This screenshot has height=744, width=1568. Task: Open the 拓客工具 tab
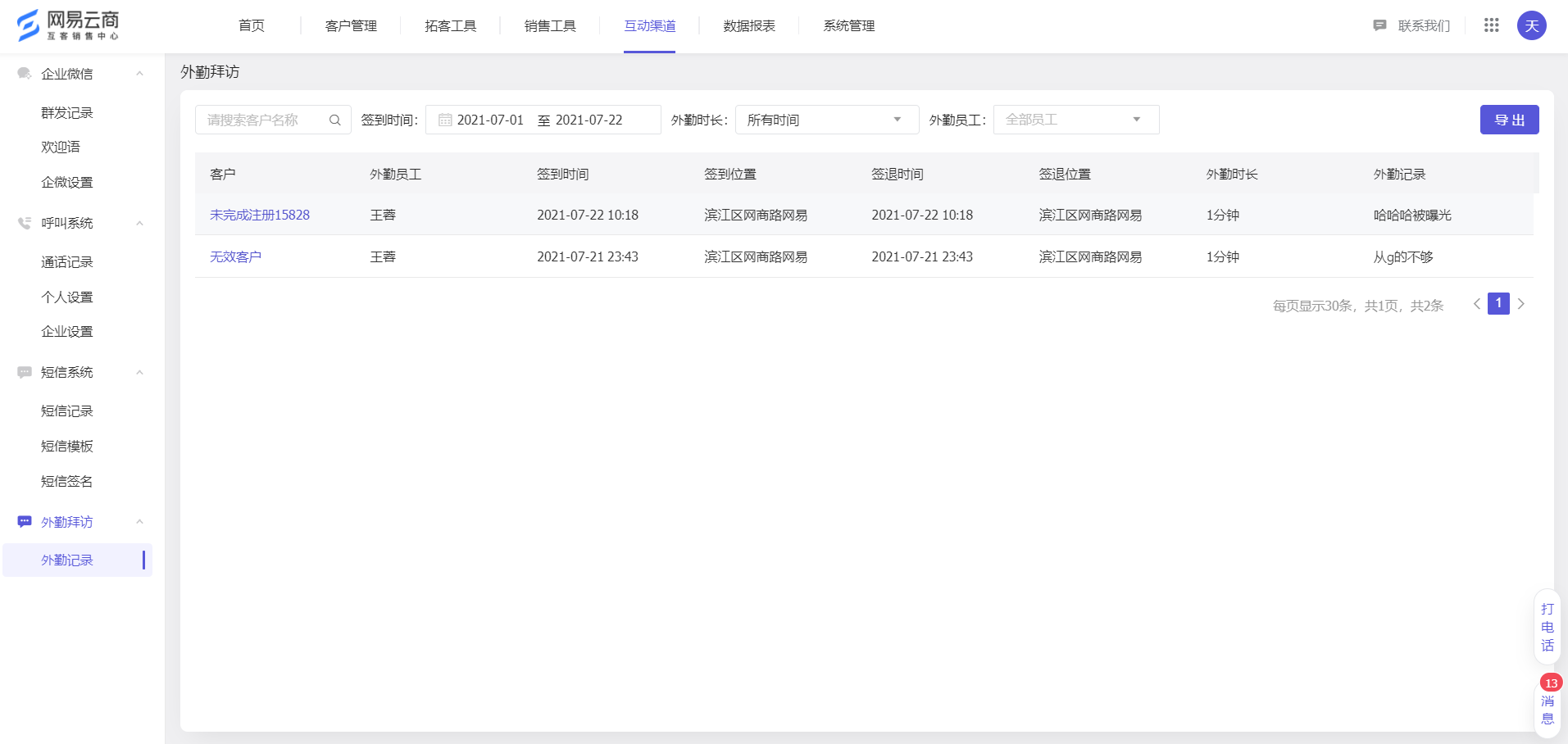(451, 25)
